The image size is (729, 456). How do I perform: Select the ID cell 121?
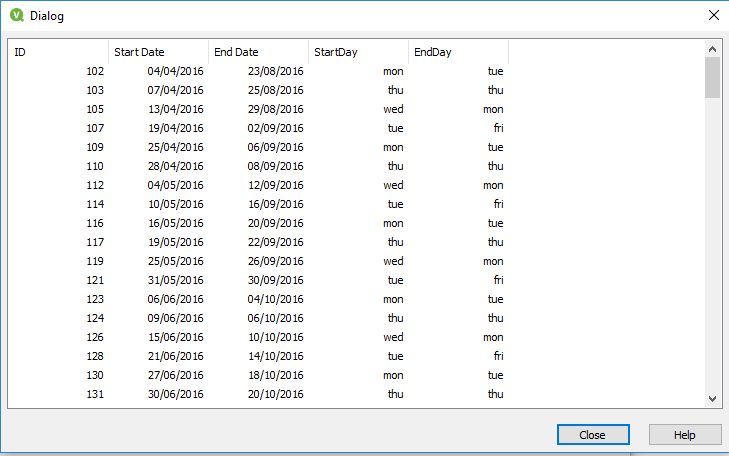(95, 280)
